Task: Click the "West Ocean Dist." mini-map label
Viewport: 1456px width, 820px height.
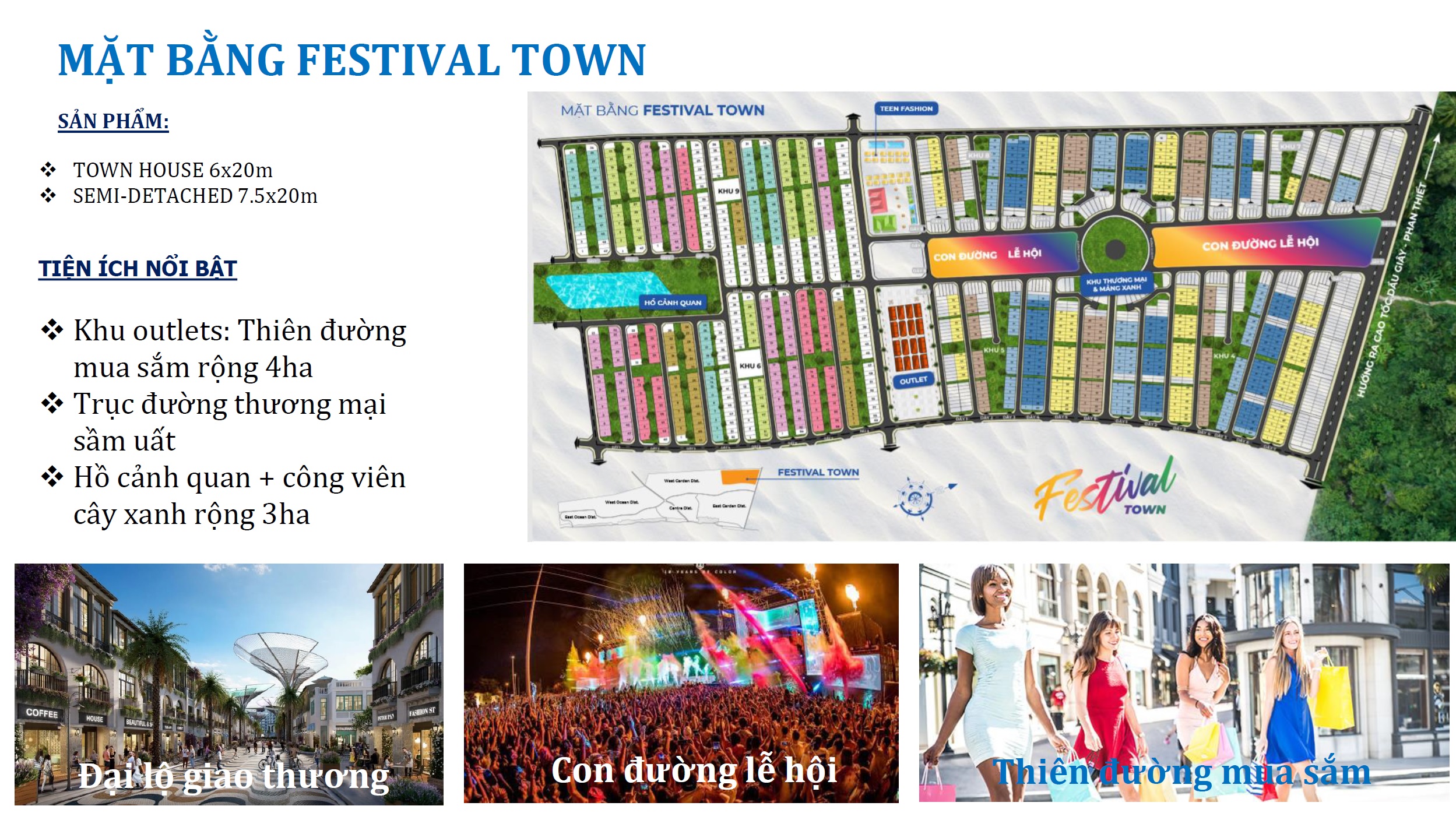Action: (621, 502)
